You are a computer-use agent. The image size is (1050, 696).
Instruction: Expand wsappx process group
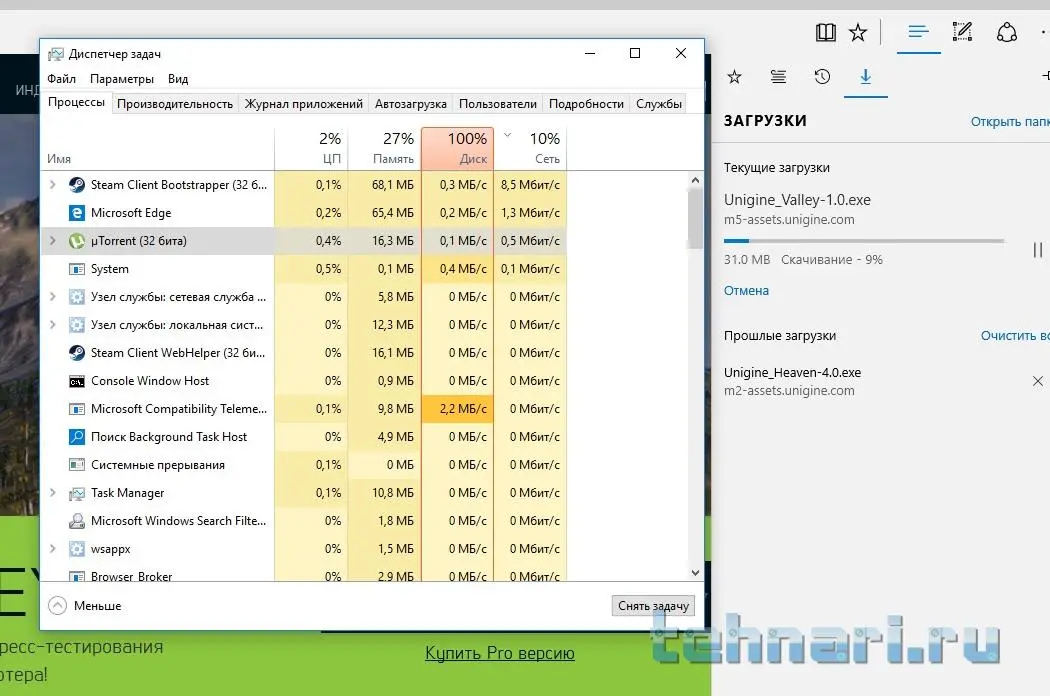tap(53, 549)
